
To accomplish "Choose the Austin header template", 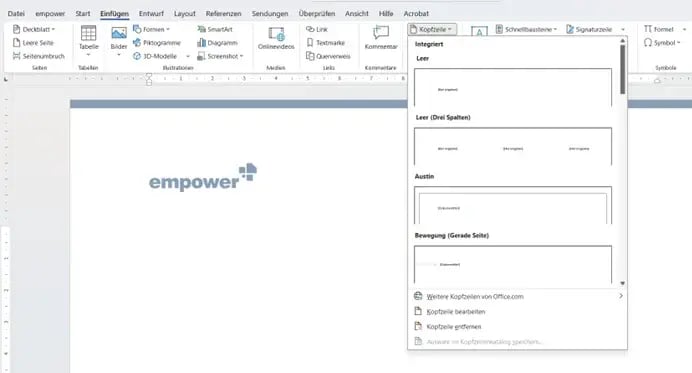I will click(513, 205).
